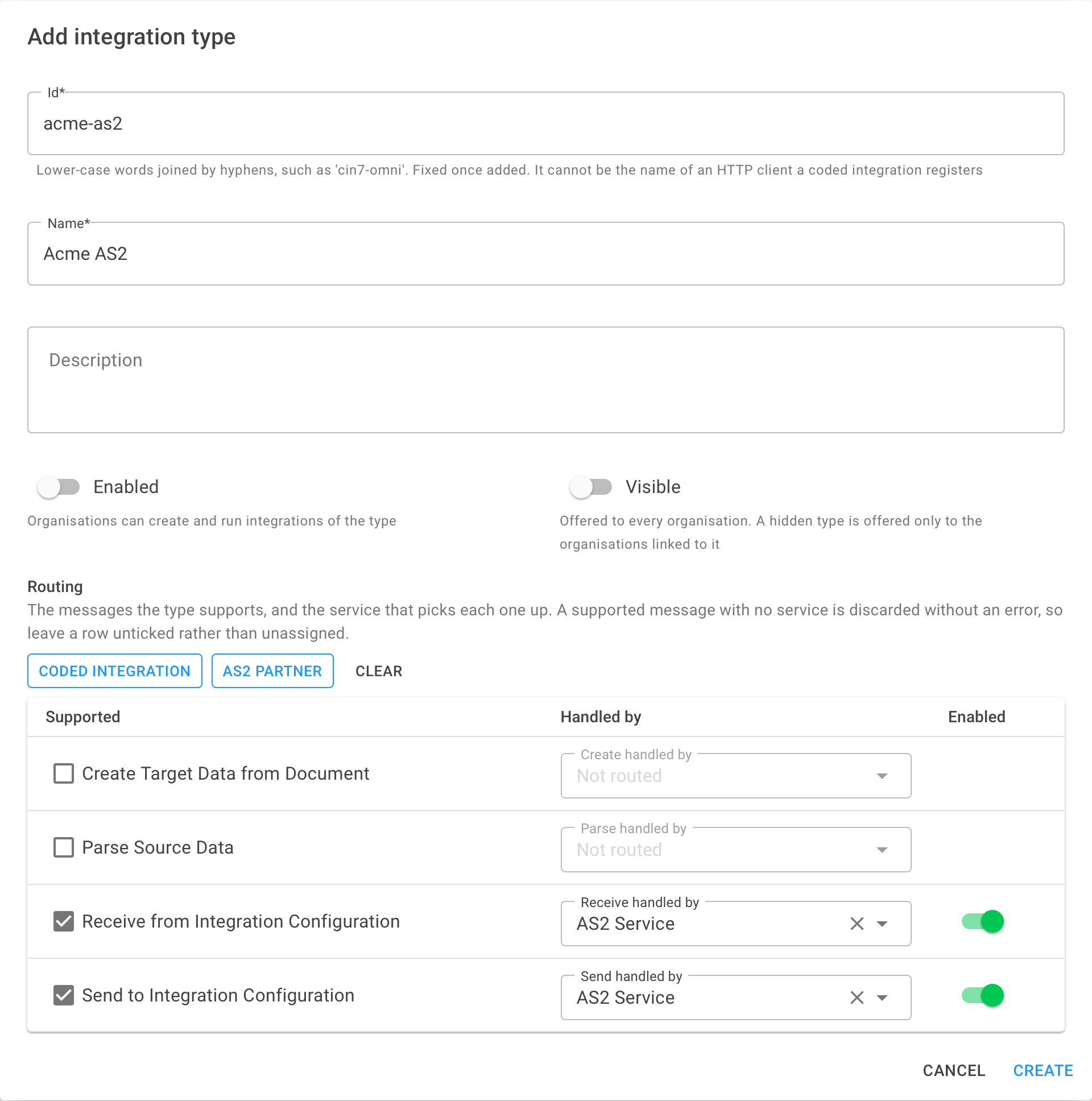Viewport: 1092px width, 1101px height.
Task: Turn on the Visible switch
Action: point(590,487)
